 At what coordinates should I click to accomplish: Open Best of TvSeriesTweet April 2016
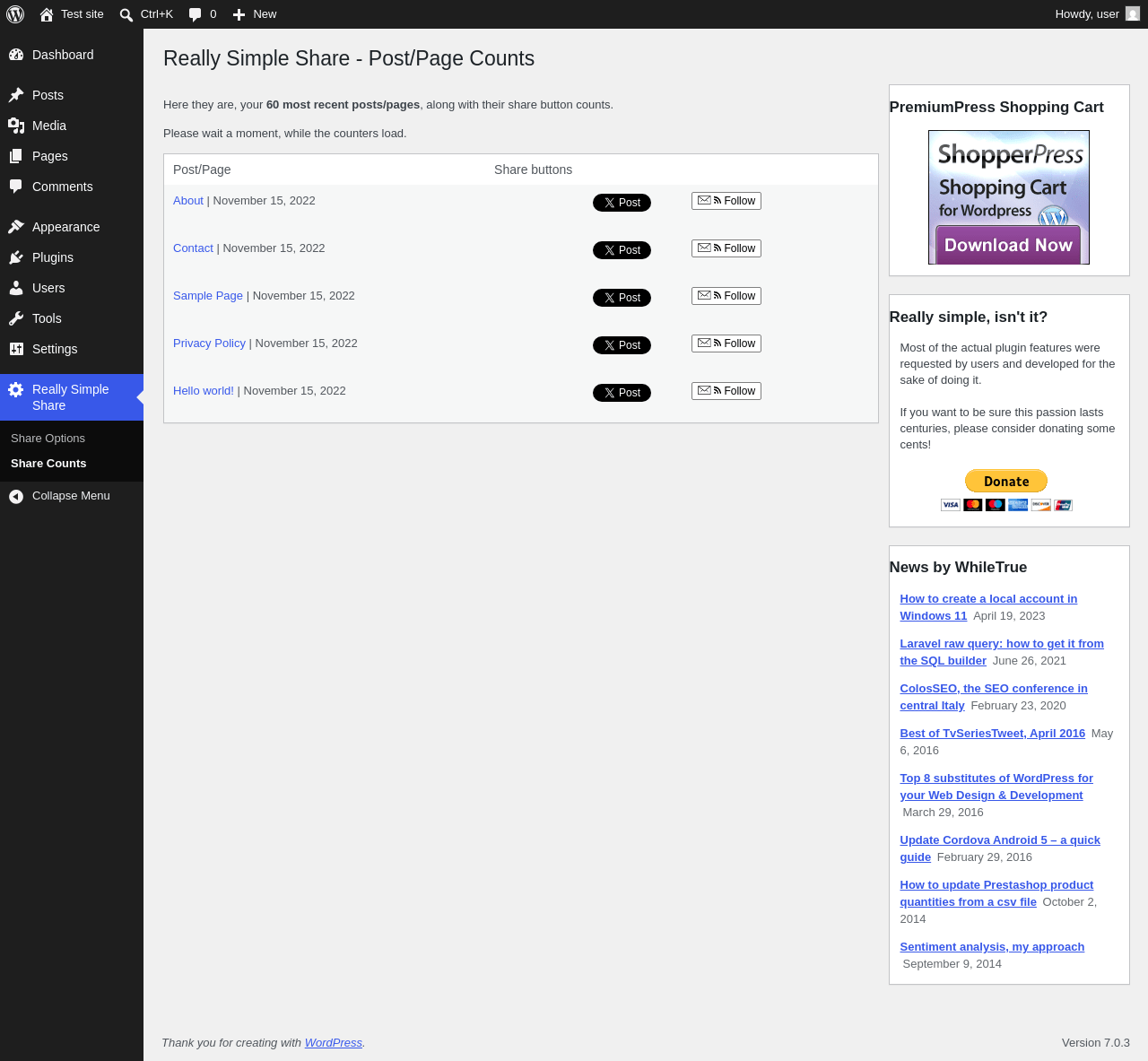[x=993, y=734]
